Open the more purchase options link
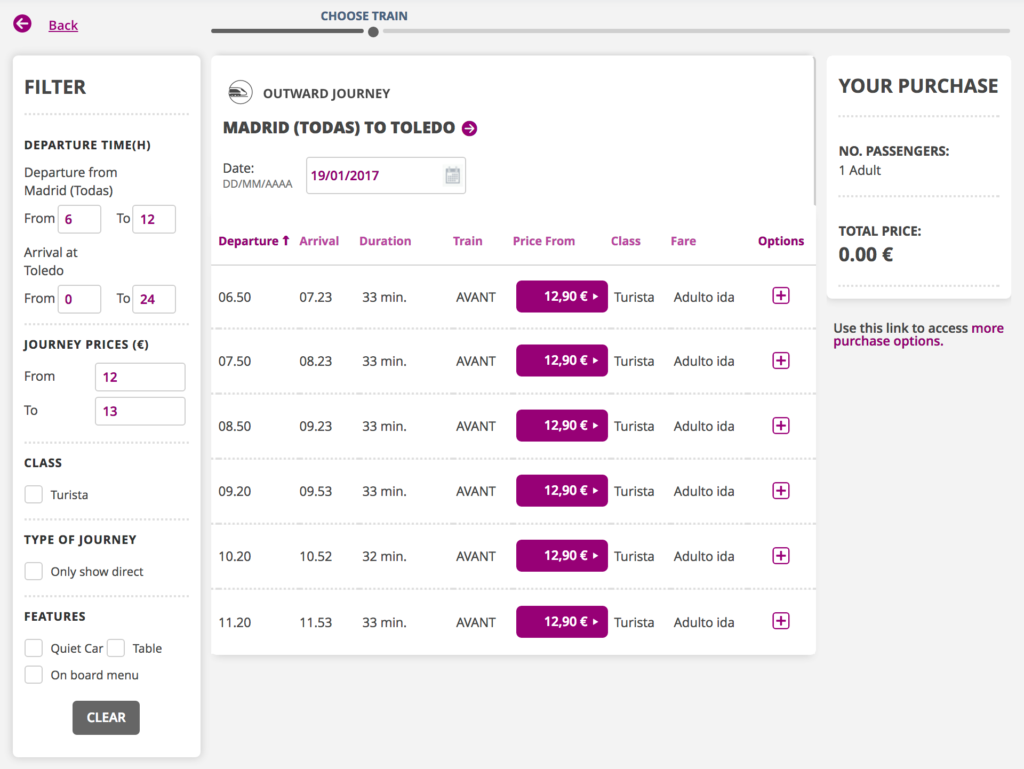This screenshot has width=1024, height=769. point(918,334)
